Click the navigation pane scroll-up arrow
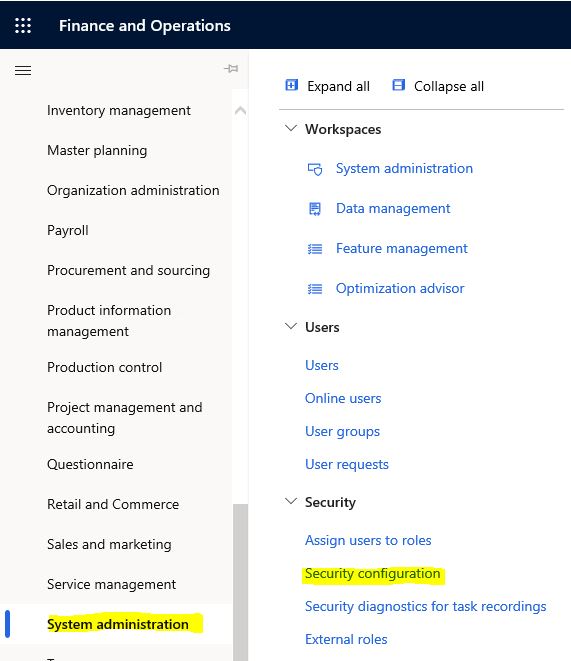The height and width of the screenshot is (661, 571). point(240,111)
